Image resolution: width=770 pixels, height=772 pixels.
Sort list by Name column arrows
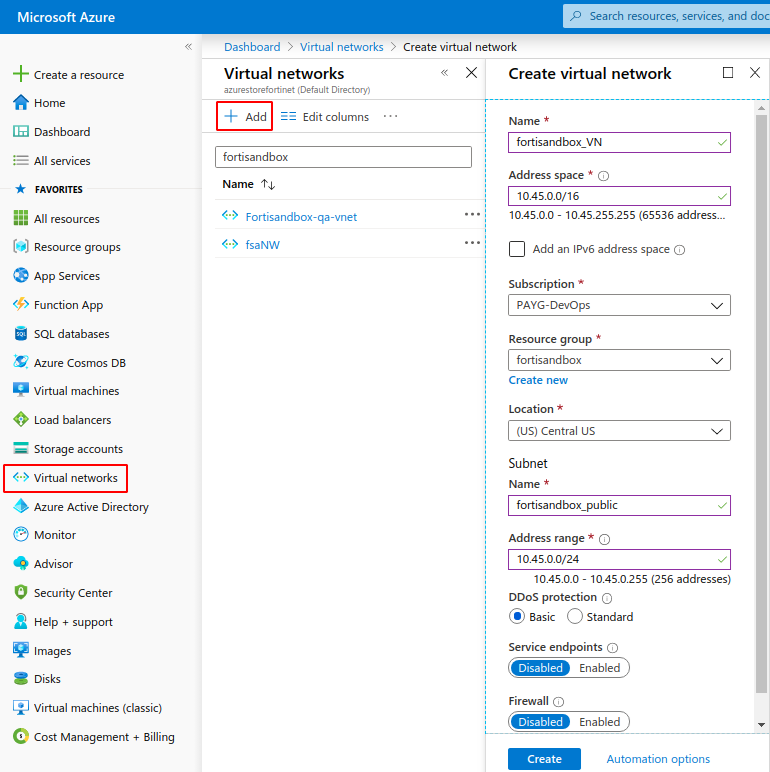(268, 184)
